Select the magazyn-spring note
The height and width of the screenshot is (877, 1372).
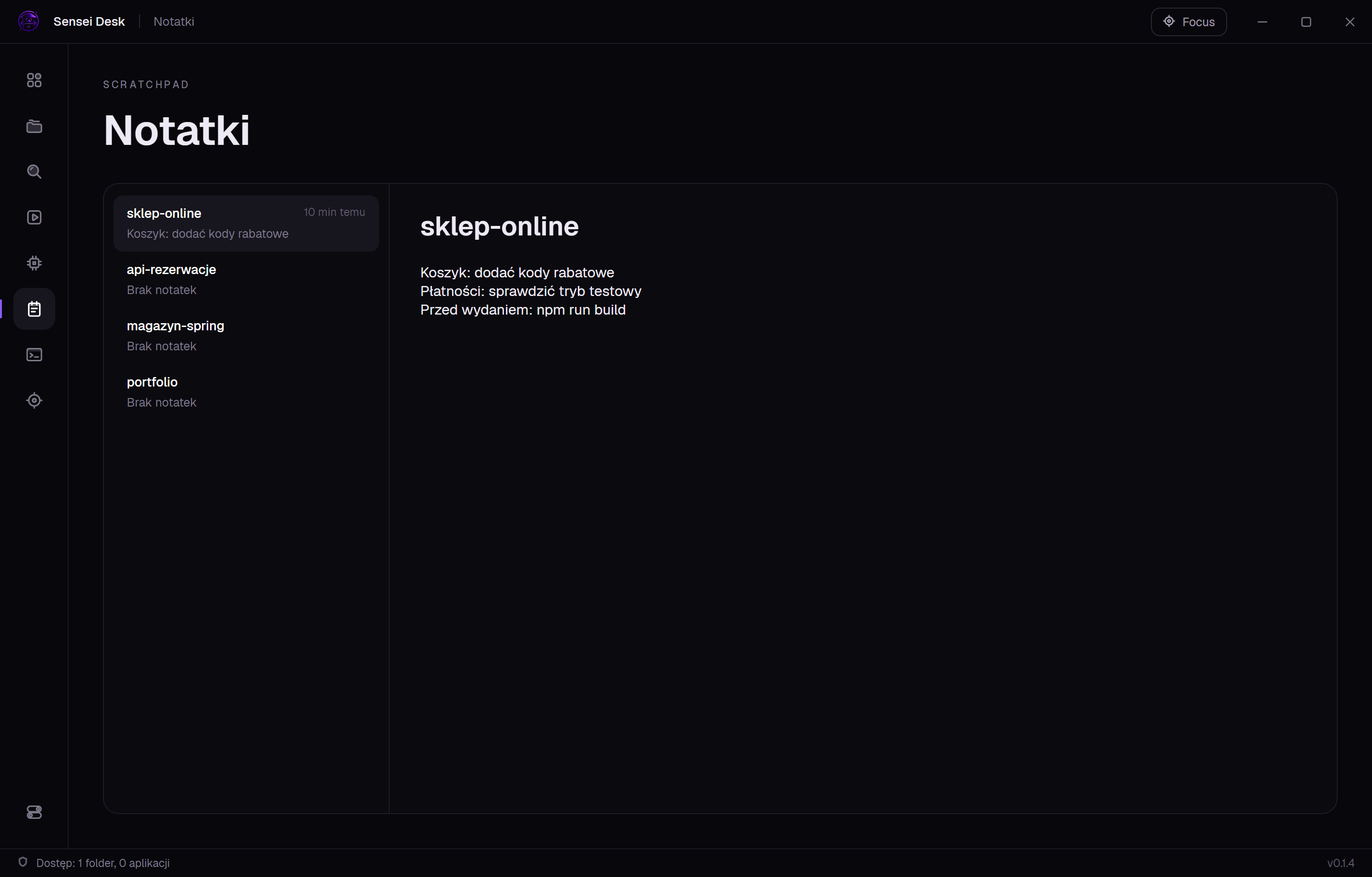(x=246, y=336)
